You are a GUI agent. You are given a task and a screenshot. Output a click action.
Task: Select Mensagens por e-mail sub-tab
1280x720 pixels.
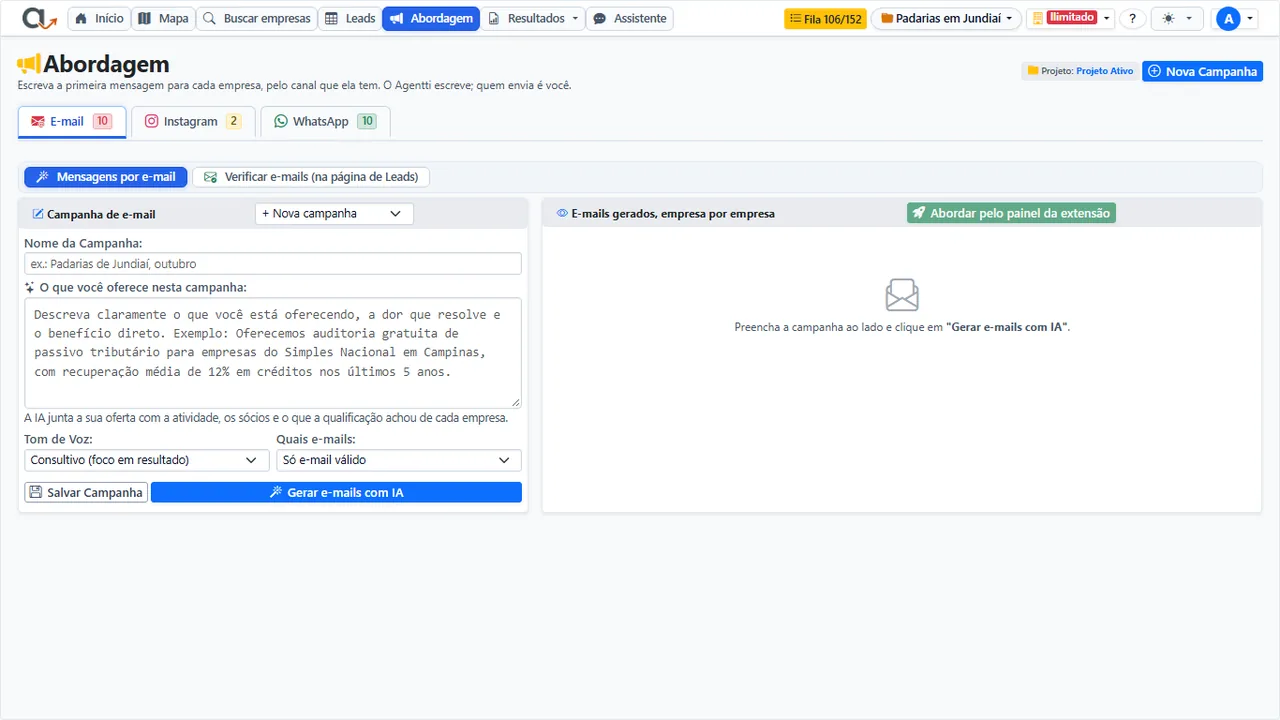pos(106,177)
